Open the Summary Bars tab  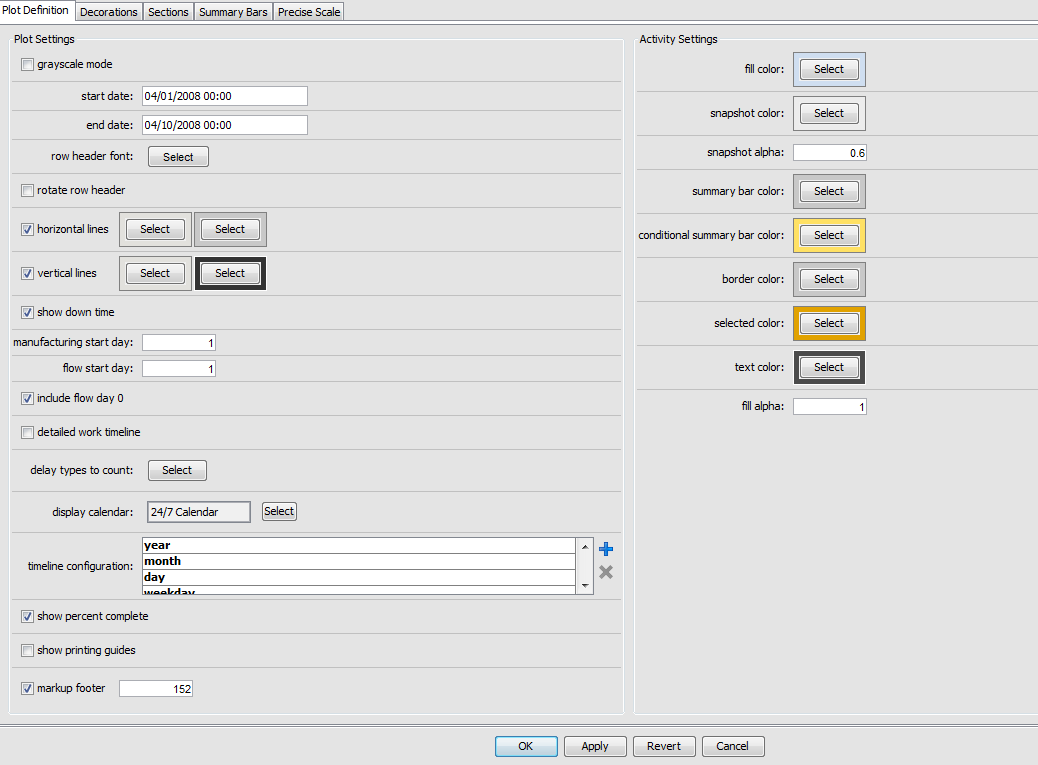(x=233, y=12)
